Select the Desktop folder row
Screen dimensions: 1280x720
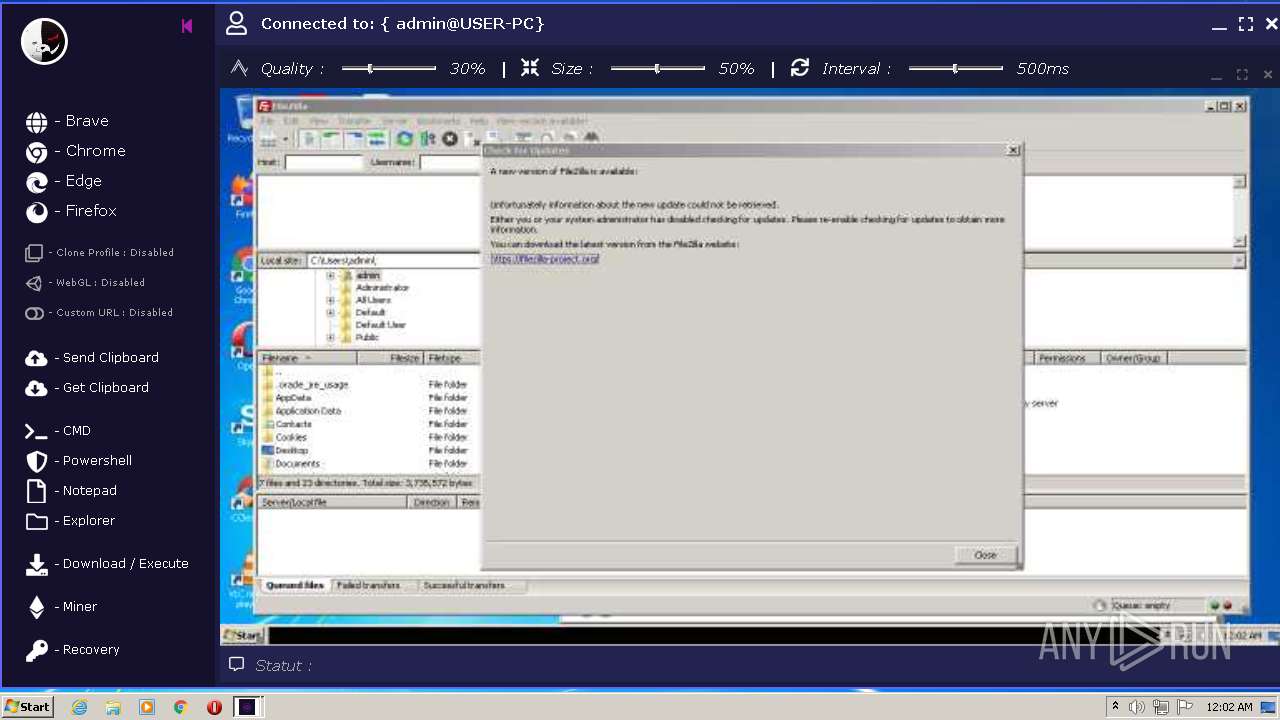pos(369,451)
